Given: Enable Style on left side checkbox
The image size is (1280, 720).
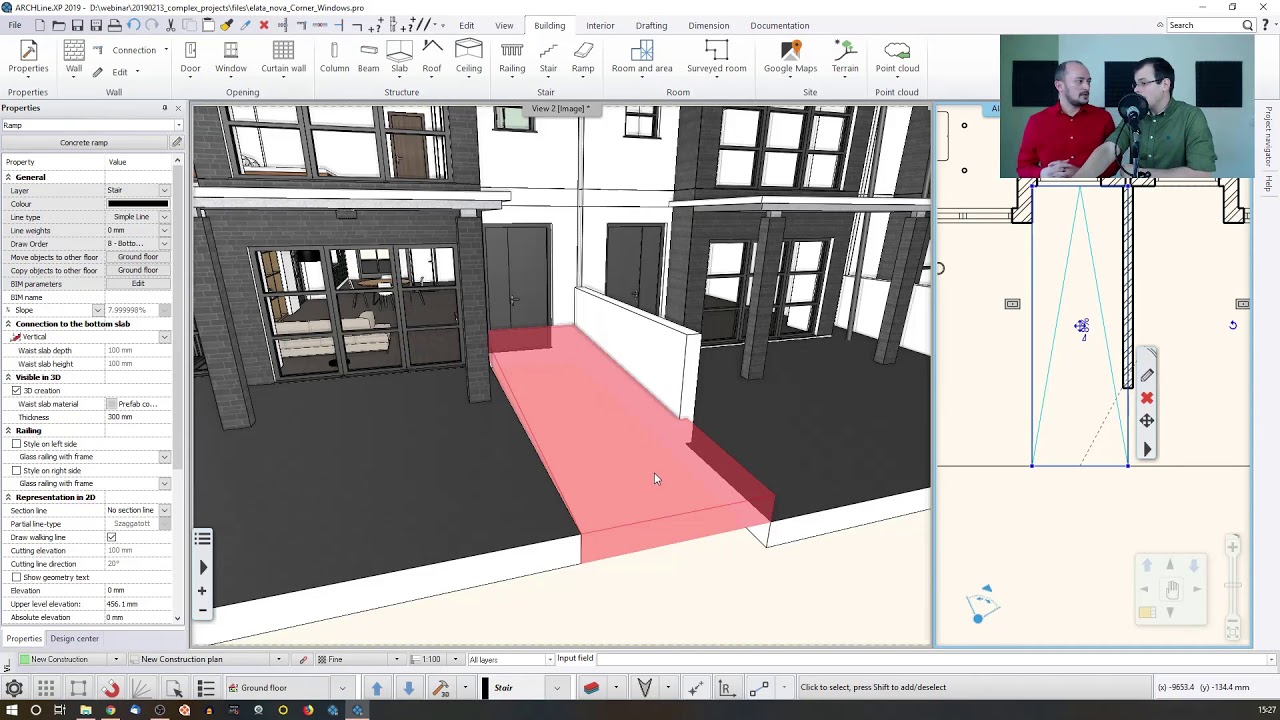Looking at the screenshot, I should (x=16, y=444).
